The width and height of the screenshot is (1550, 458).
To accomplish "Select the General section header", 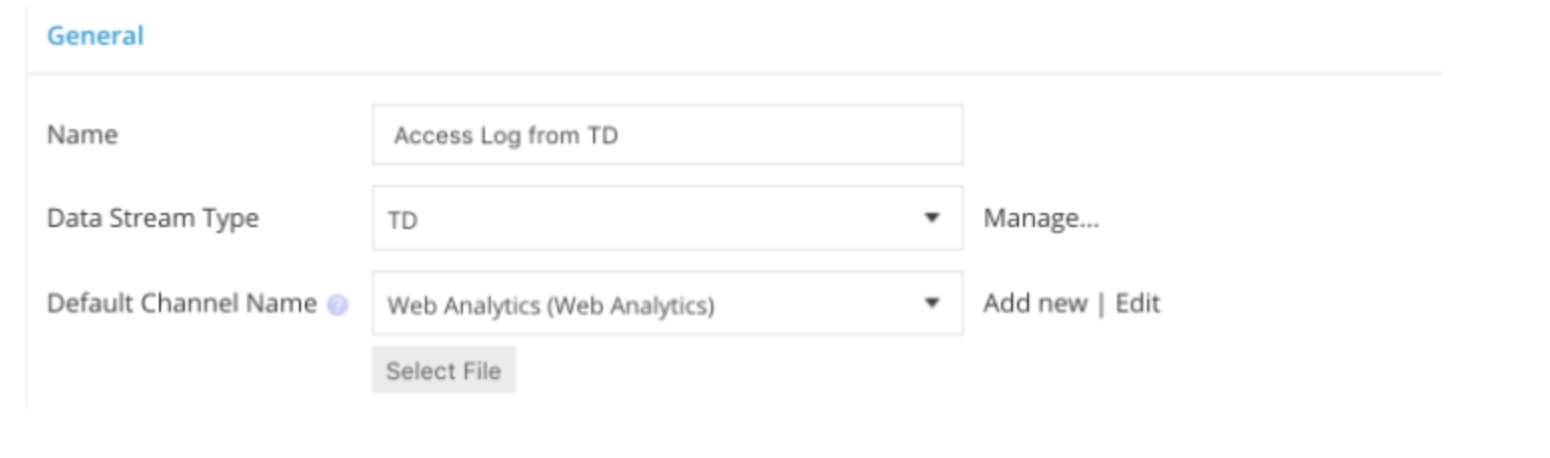I will click(x=95, y=36).
